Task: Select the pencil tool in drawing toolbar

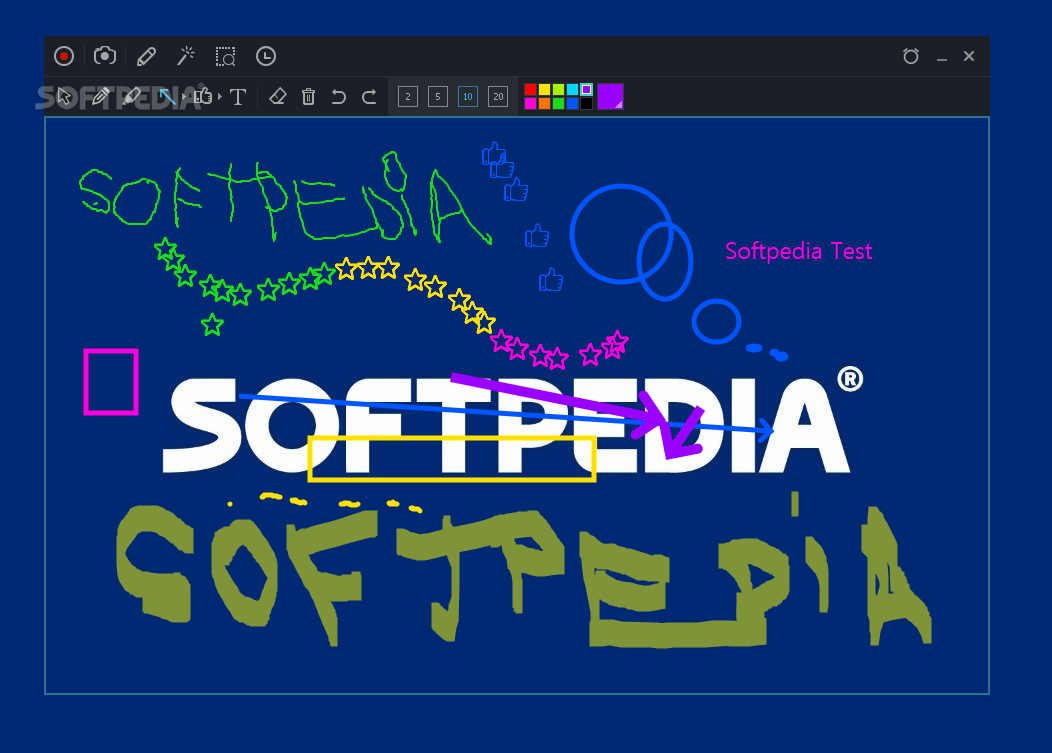Action: coord(101,97)
